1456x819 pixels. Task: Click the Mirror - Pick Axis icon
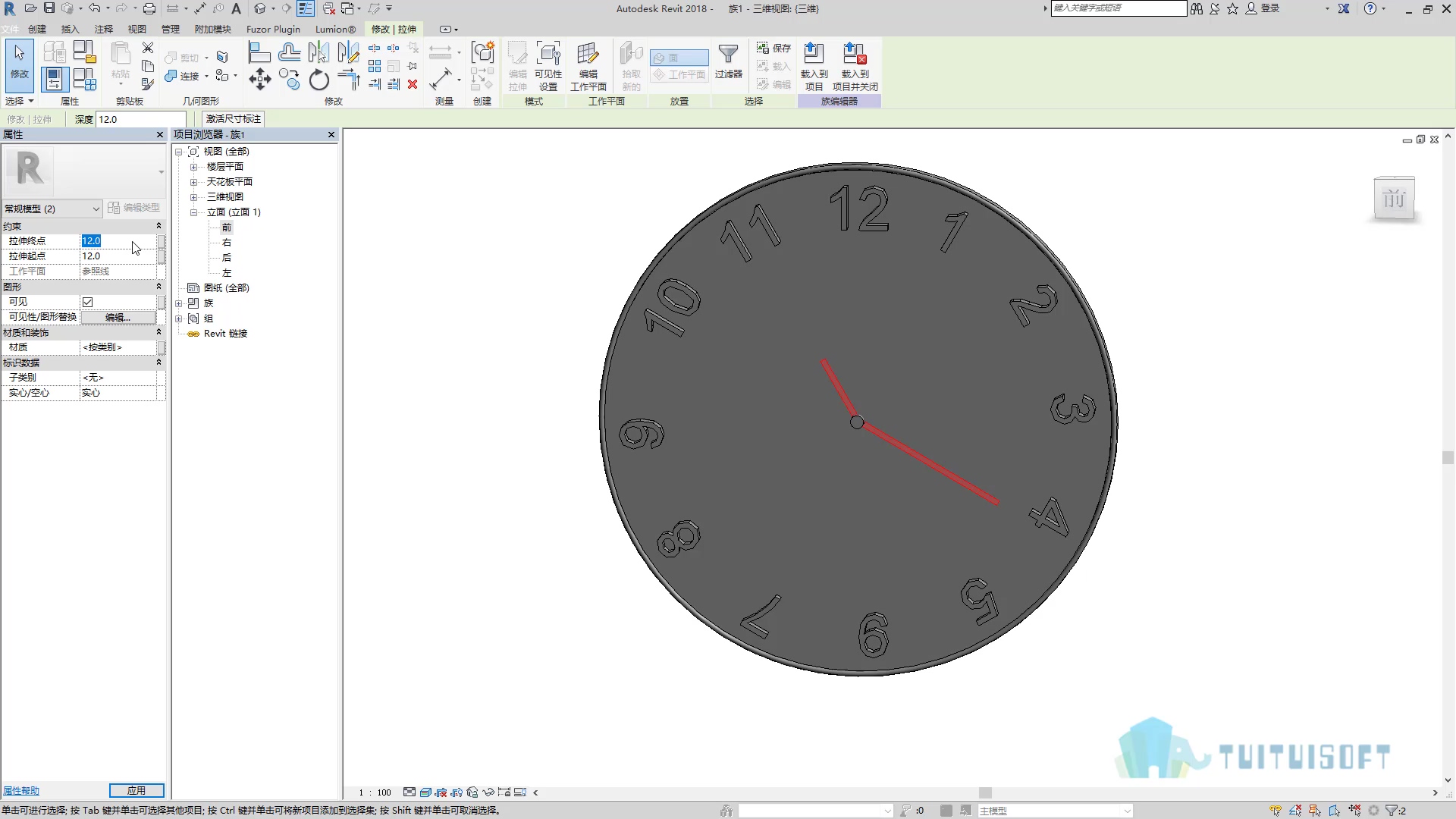(x=318, y=52)
